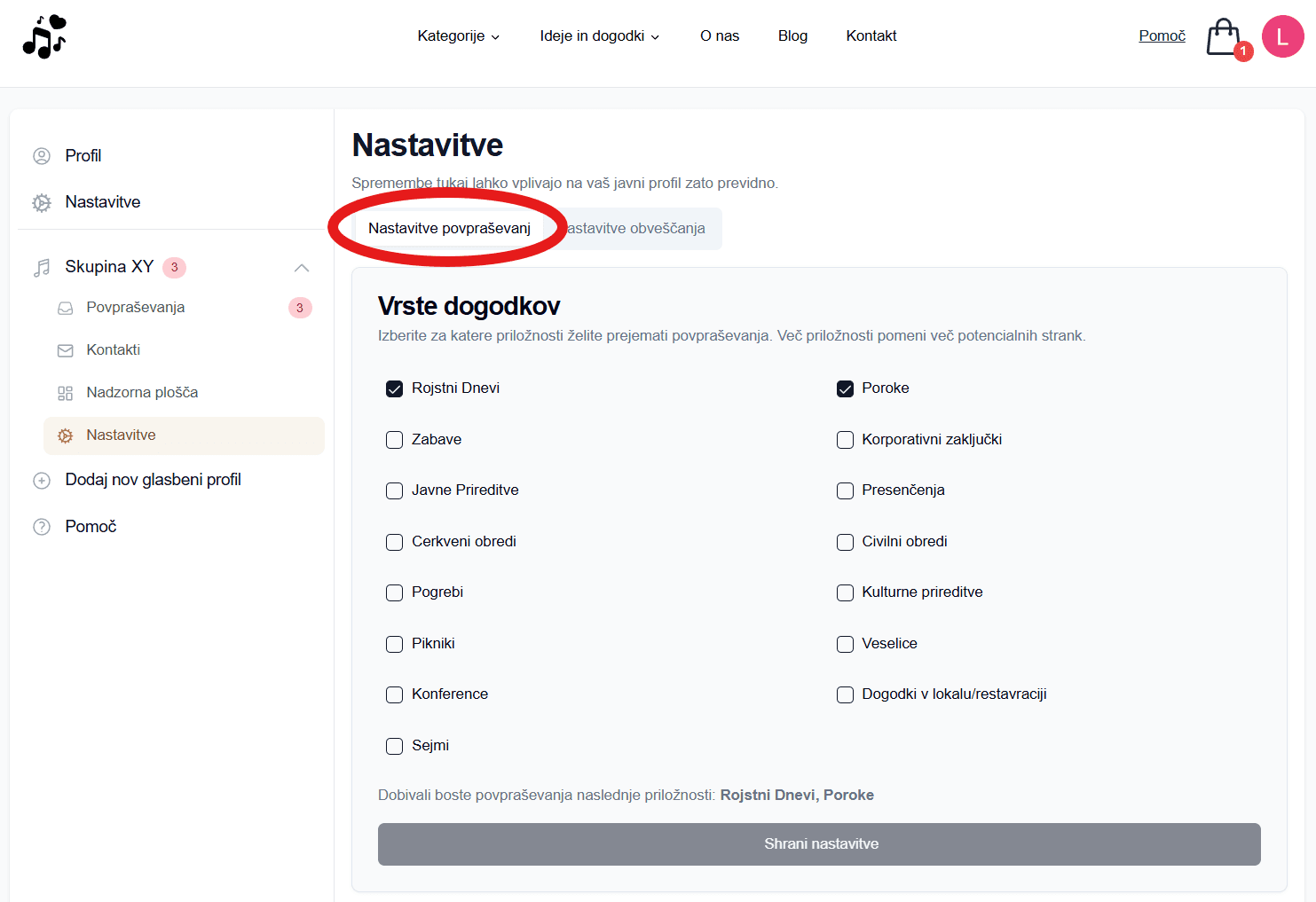This screenshot has width=1316, height=902.
Task: Follow the Pomoč link in header
Action: [1162, 36]
